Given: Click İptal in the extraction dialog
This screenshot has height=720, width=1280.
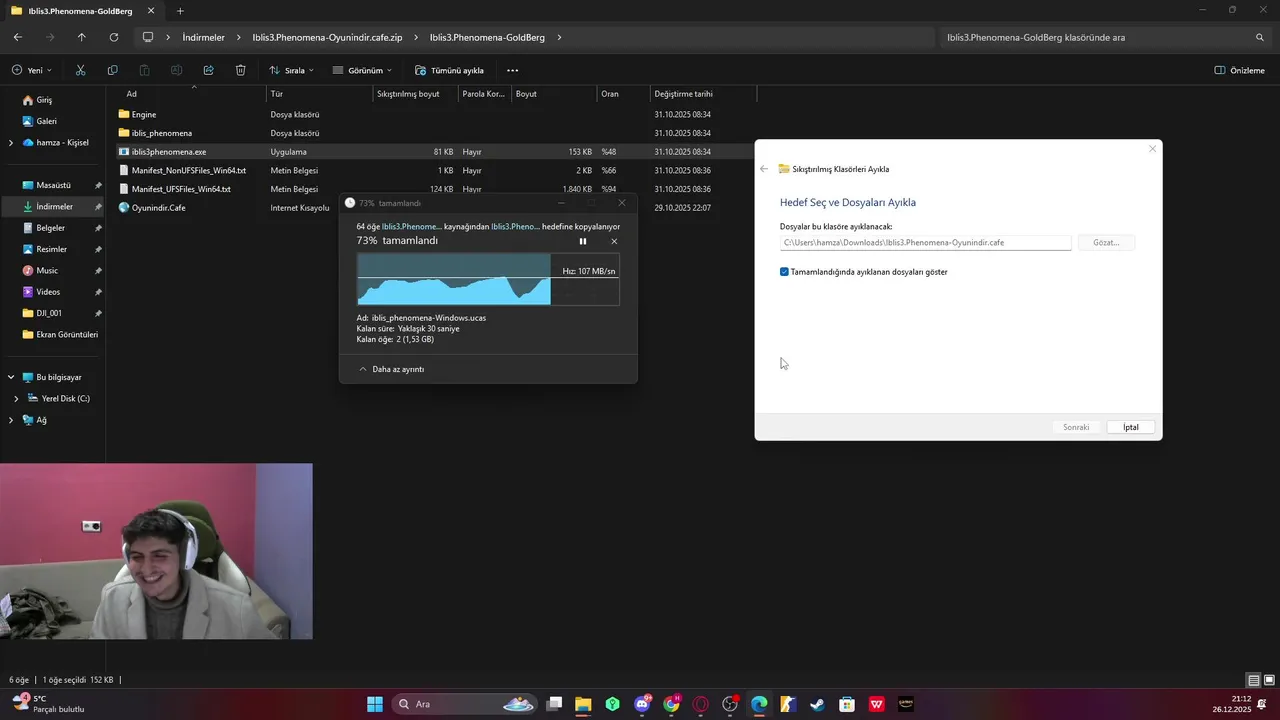Looking at the screenshot, I should point(1131,427).
